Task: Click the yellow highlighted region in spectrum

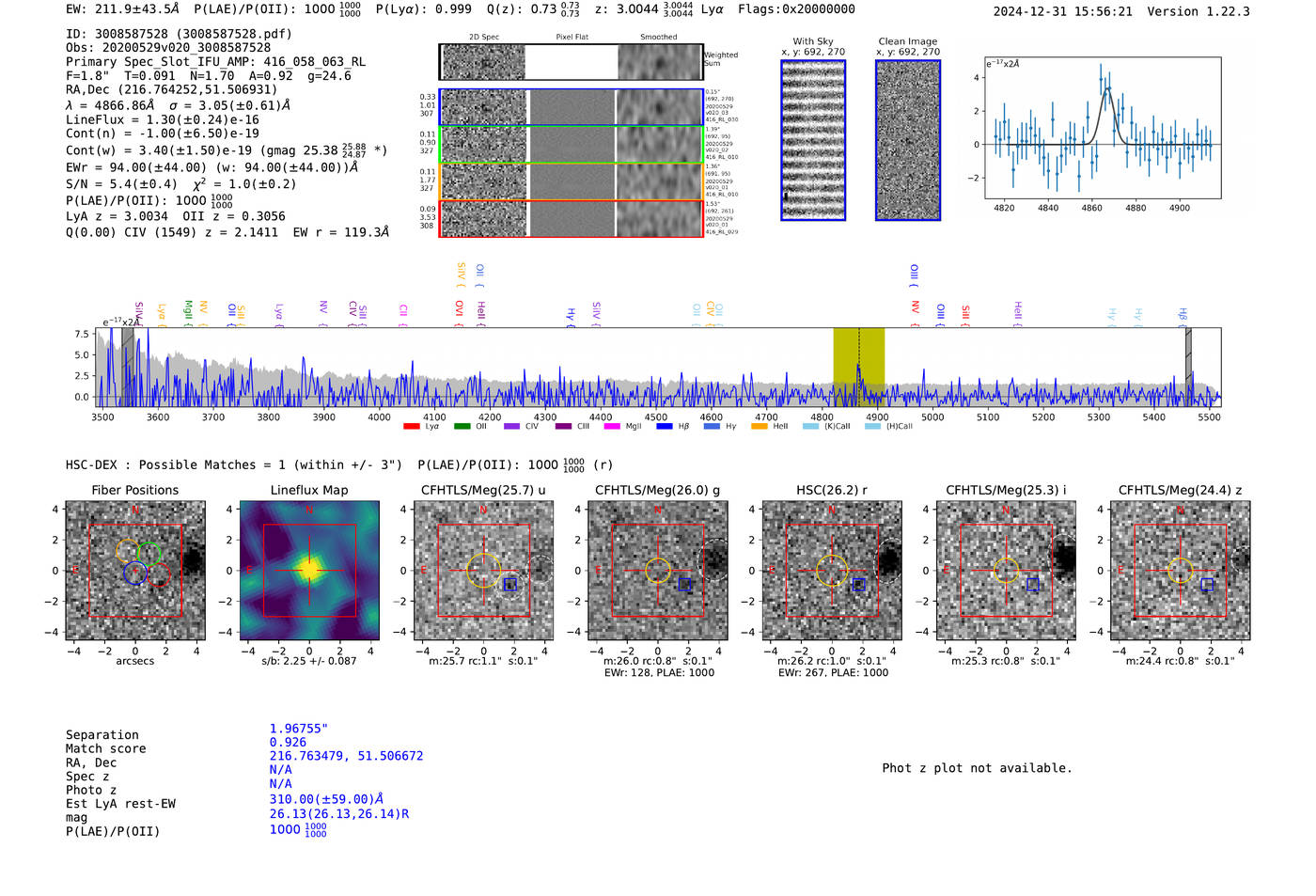Action: (858, 367)
